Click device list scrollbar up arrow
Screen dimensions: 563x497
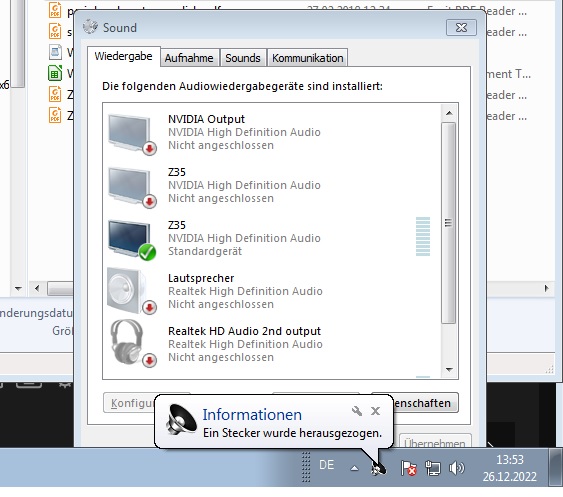click(x=449, y=113)
